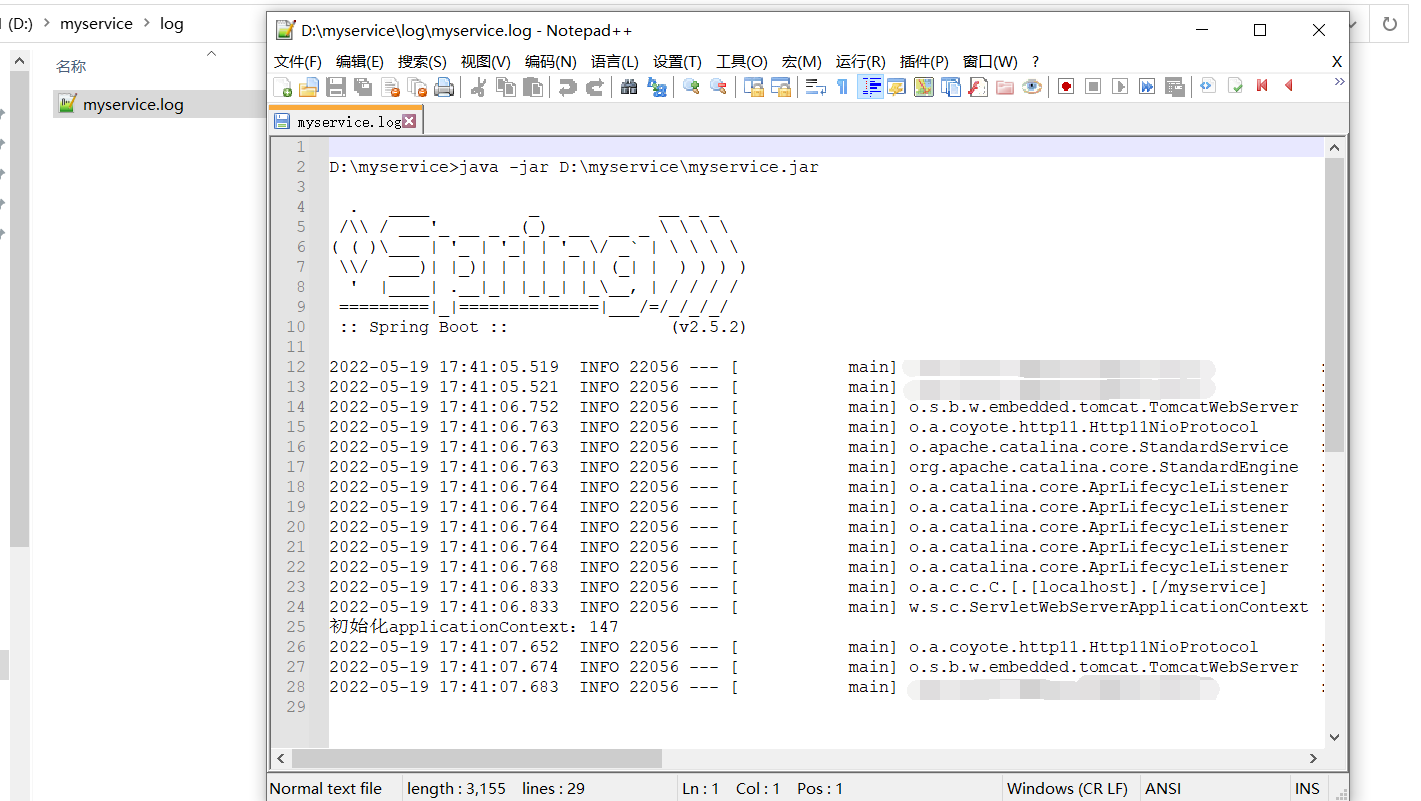This screenshot has width=1421, height=801.
Task: Open the 编辑(E) menu
Action: click(360, 61)
